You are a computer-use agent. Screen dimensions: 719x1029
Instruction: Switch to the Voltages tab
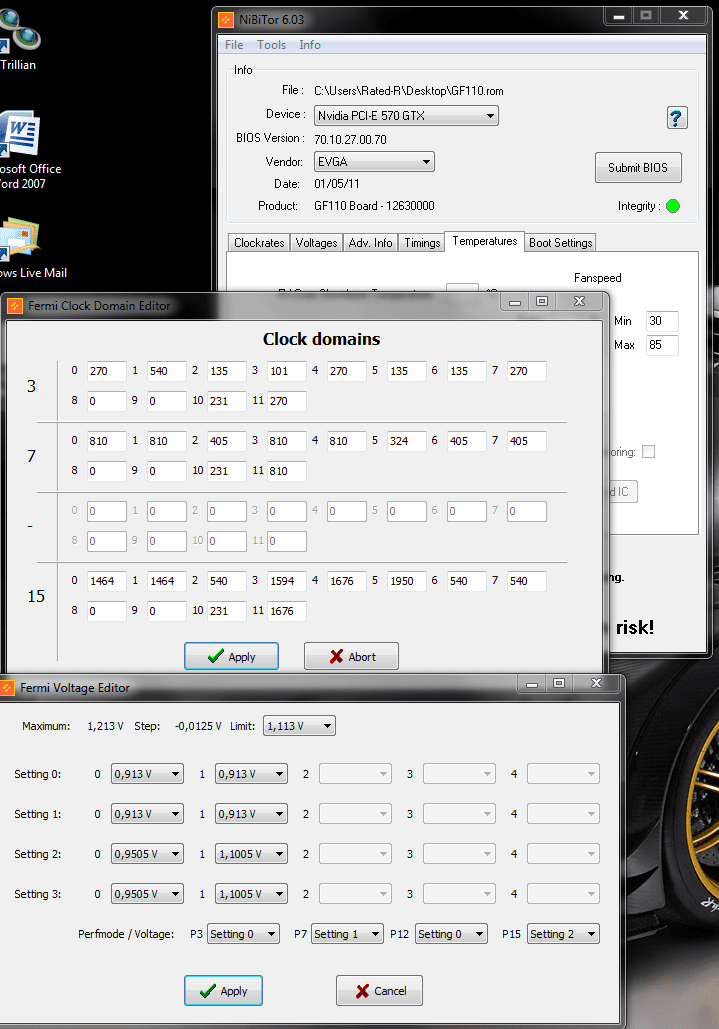click(316, 243)
